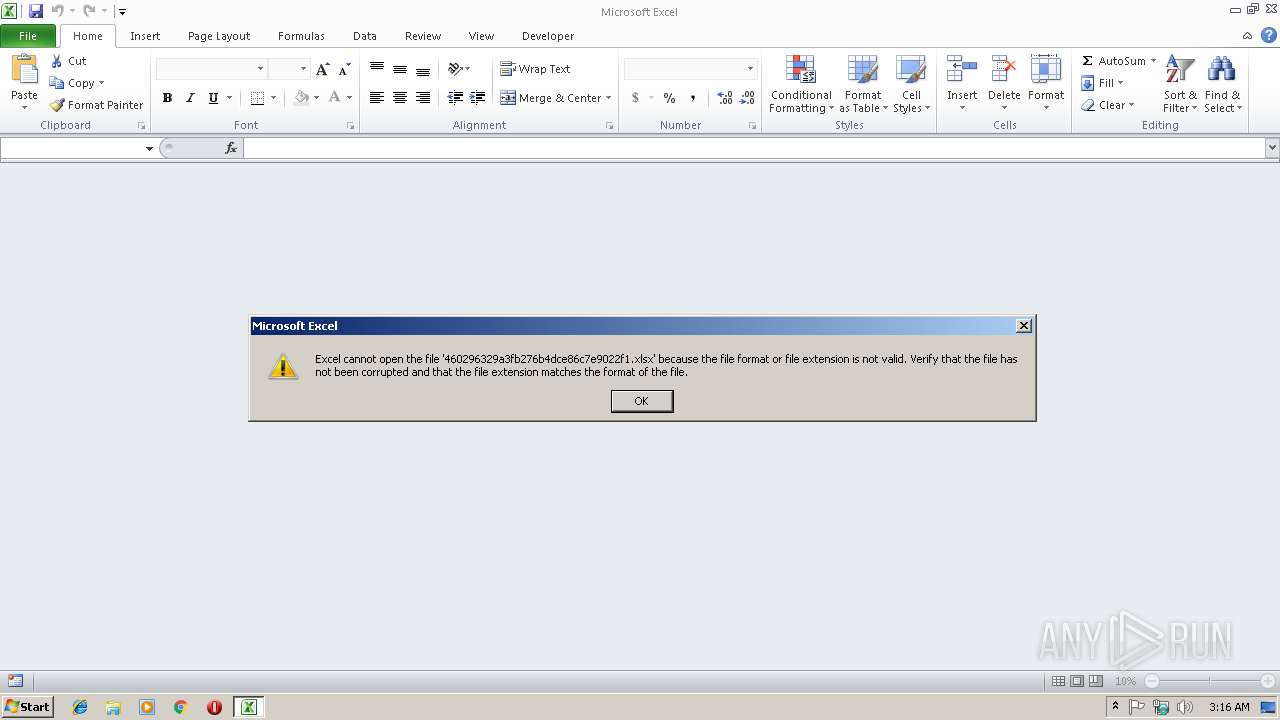Image resolution: width=1280 pixels, height=720 pixels.
Task: Click the Cut scissors icon
Action: coord(57,61)
